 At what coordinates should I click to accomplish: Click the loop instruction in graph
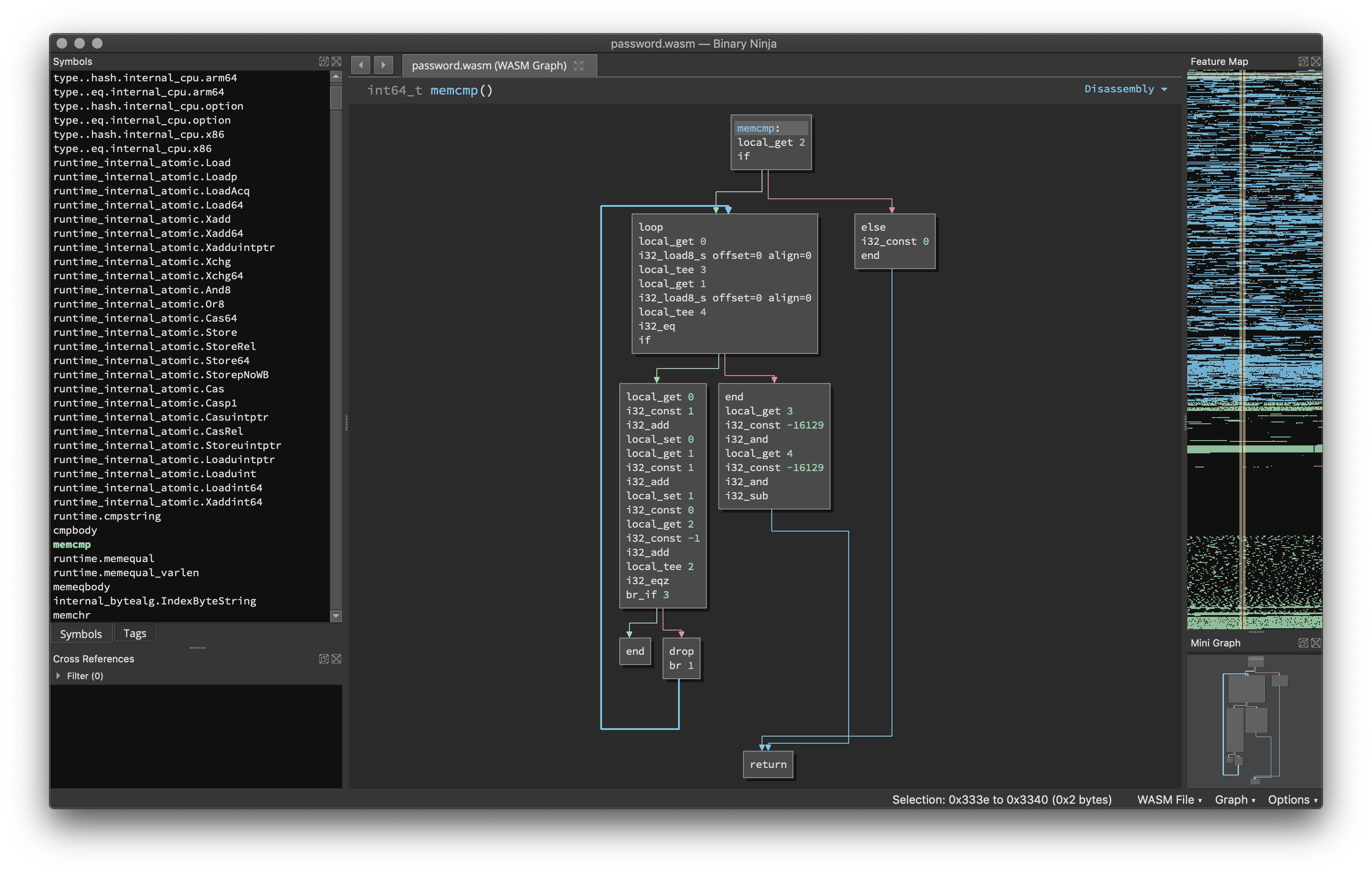pyautogui.click(x=651, y=227)
